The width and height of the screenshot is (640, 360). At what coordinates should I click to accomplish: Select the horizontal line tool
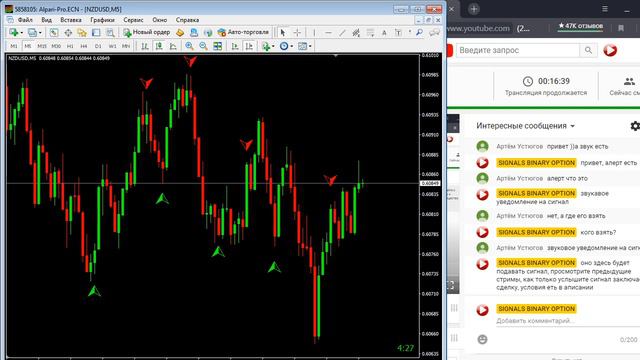point(328,33)
